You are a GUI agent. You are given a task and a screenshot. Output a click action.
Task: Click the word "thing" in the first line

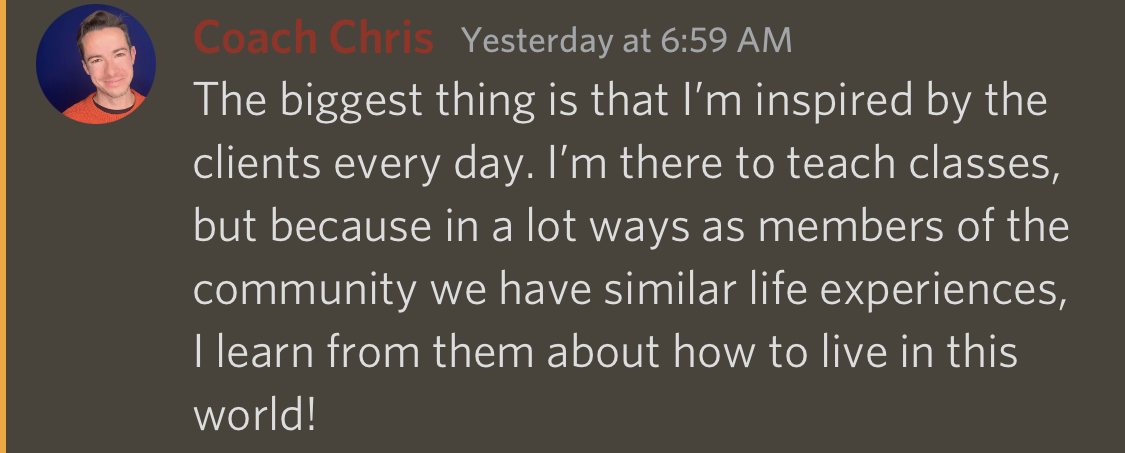click(486, 103)
